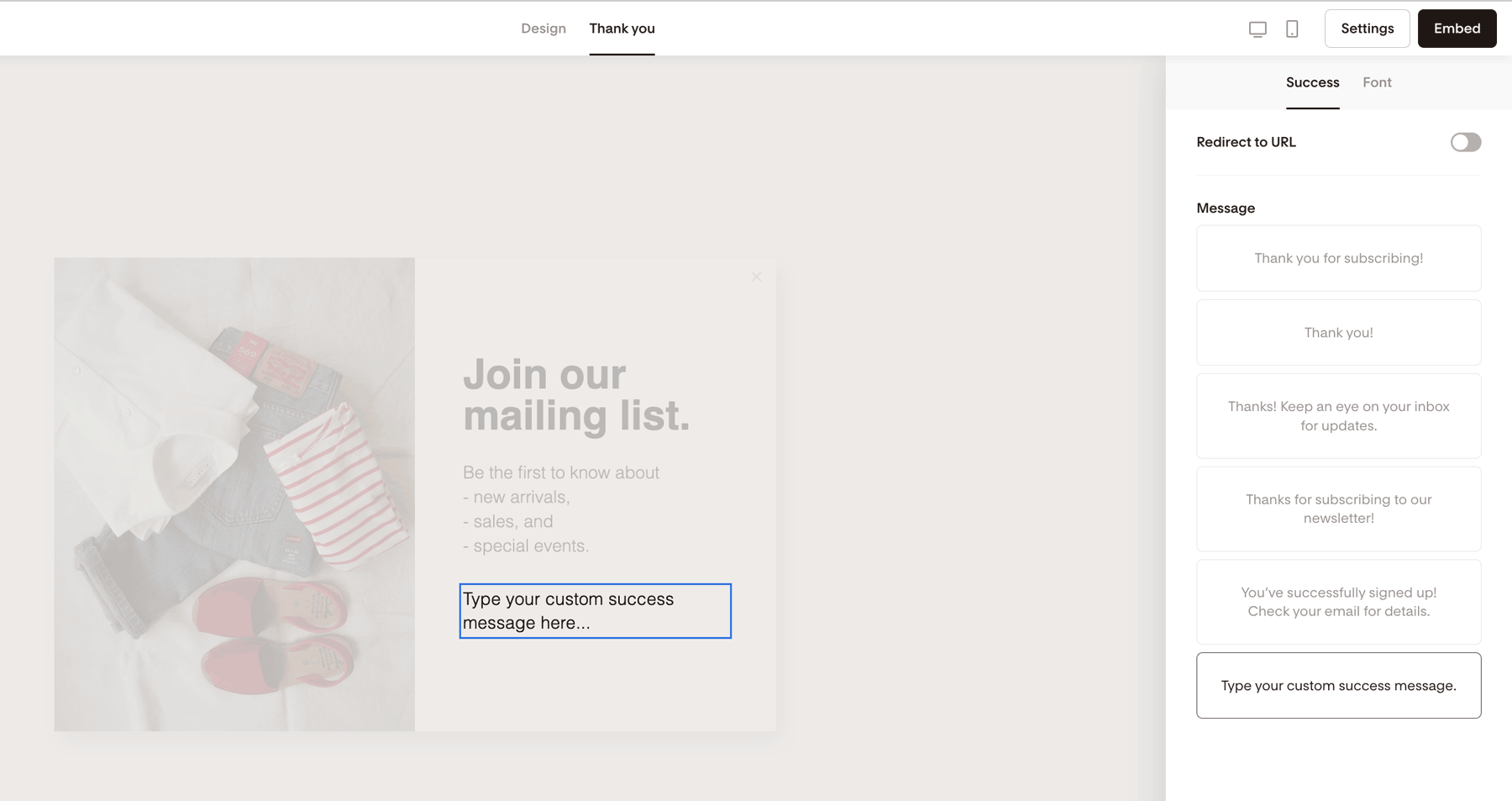Click the "- special events." line
The image size is (1512, 801).
(x=526, y=545)
